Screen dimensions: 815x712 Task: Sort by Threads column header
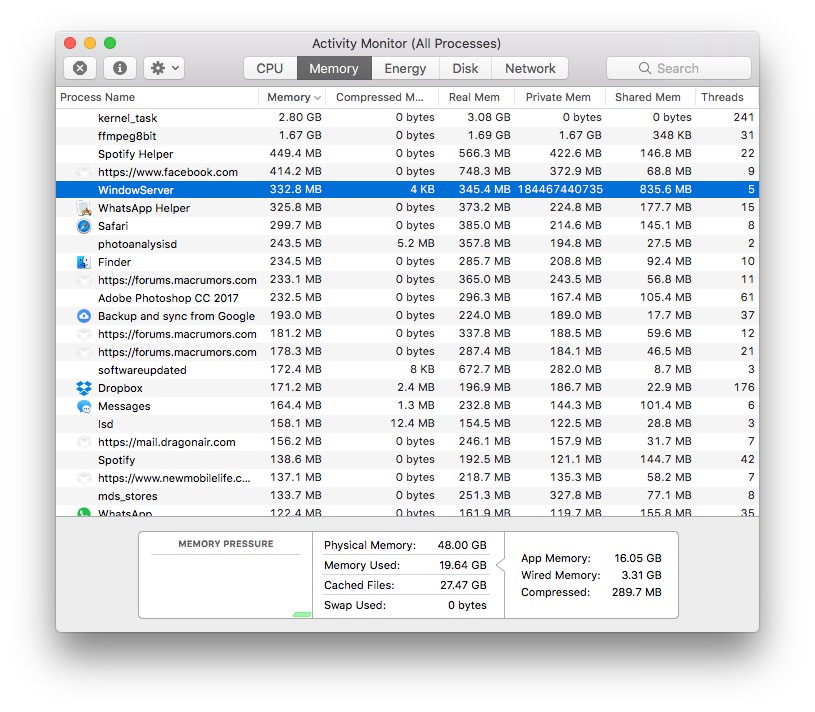point(727,97)
